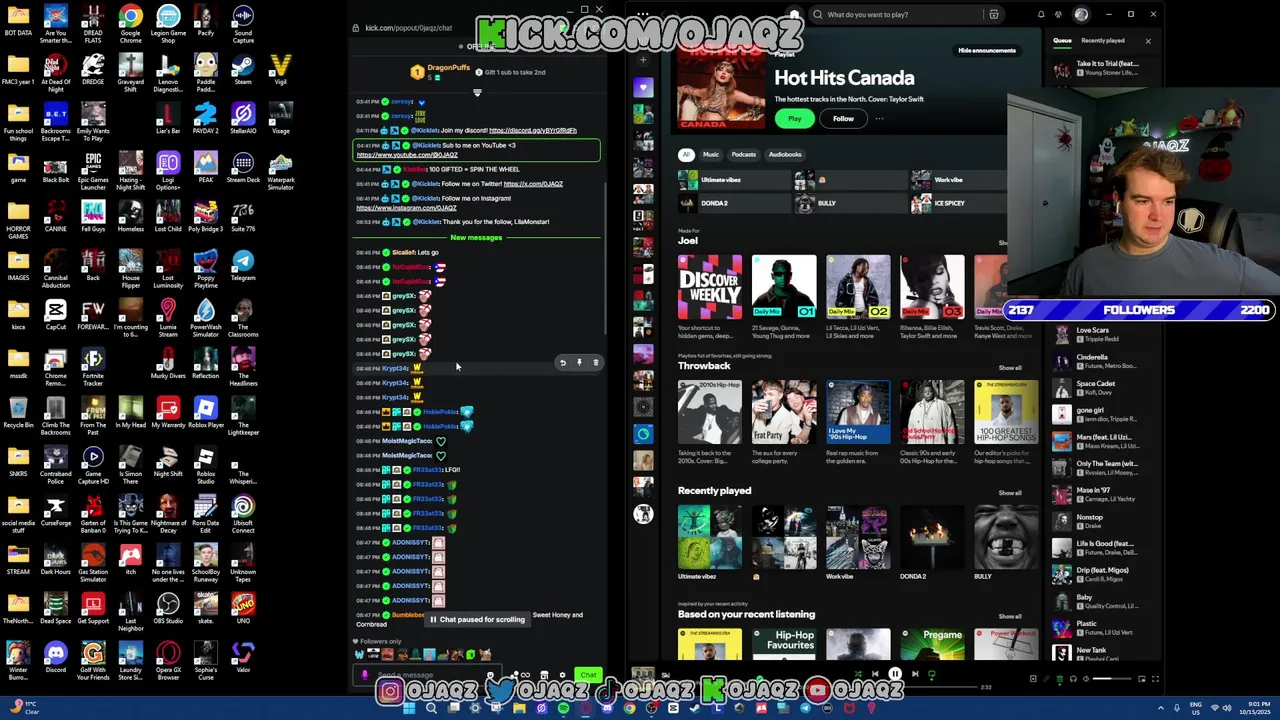Toggle shuffle in Spotify player
1280x720 pixels.
pyautogui.click(x=858, y=674)
